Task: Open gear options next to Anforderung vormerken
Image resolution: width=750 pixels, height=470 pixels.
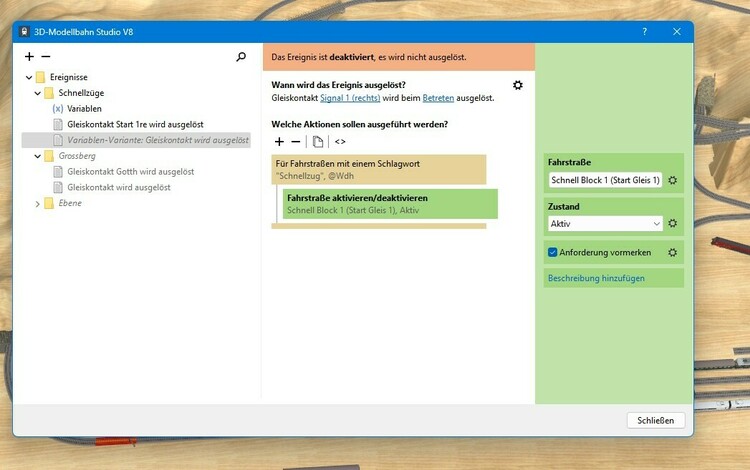Action: pyautogui.click(x=673, y=252)
